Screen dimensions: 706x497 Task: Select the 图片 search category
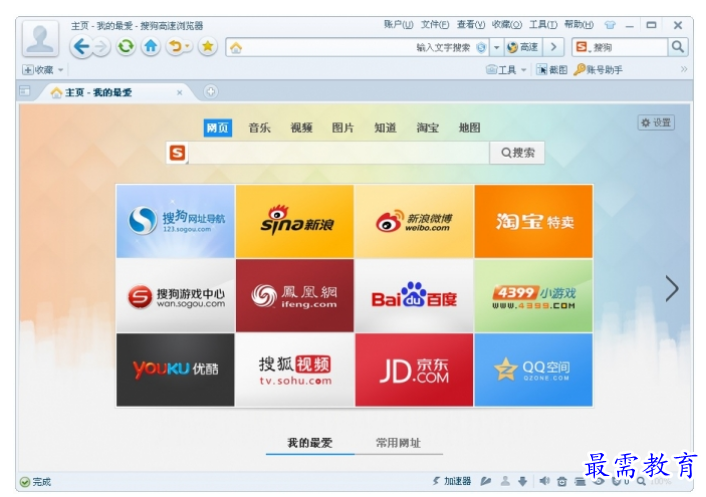[x=343, y=128]
